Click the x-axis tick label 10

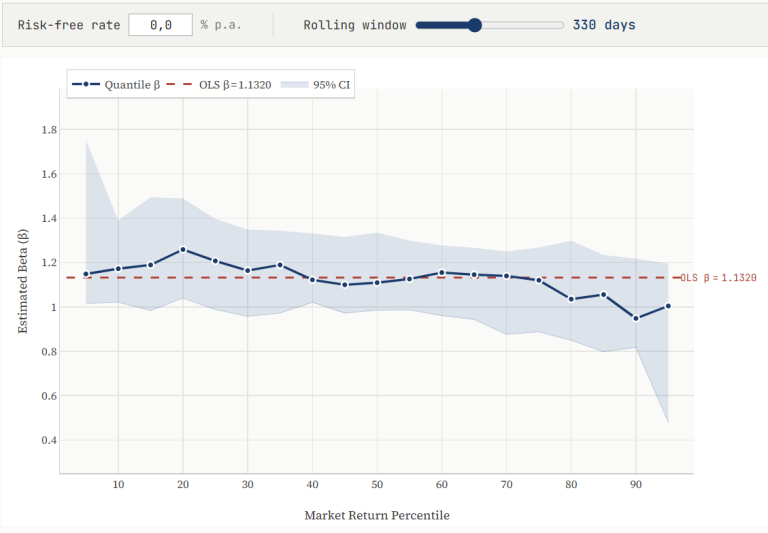pos(118,485)
